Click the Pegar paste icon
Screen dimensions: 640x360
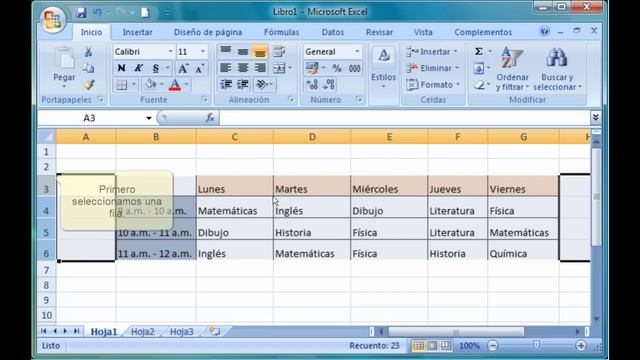pos(64,59)
